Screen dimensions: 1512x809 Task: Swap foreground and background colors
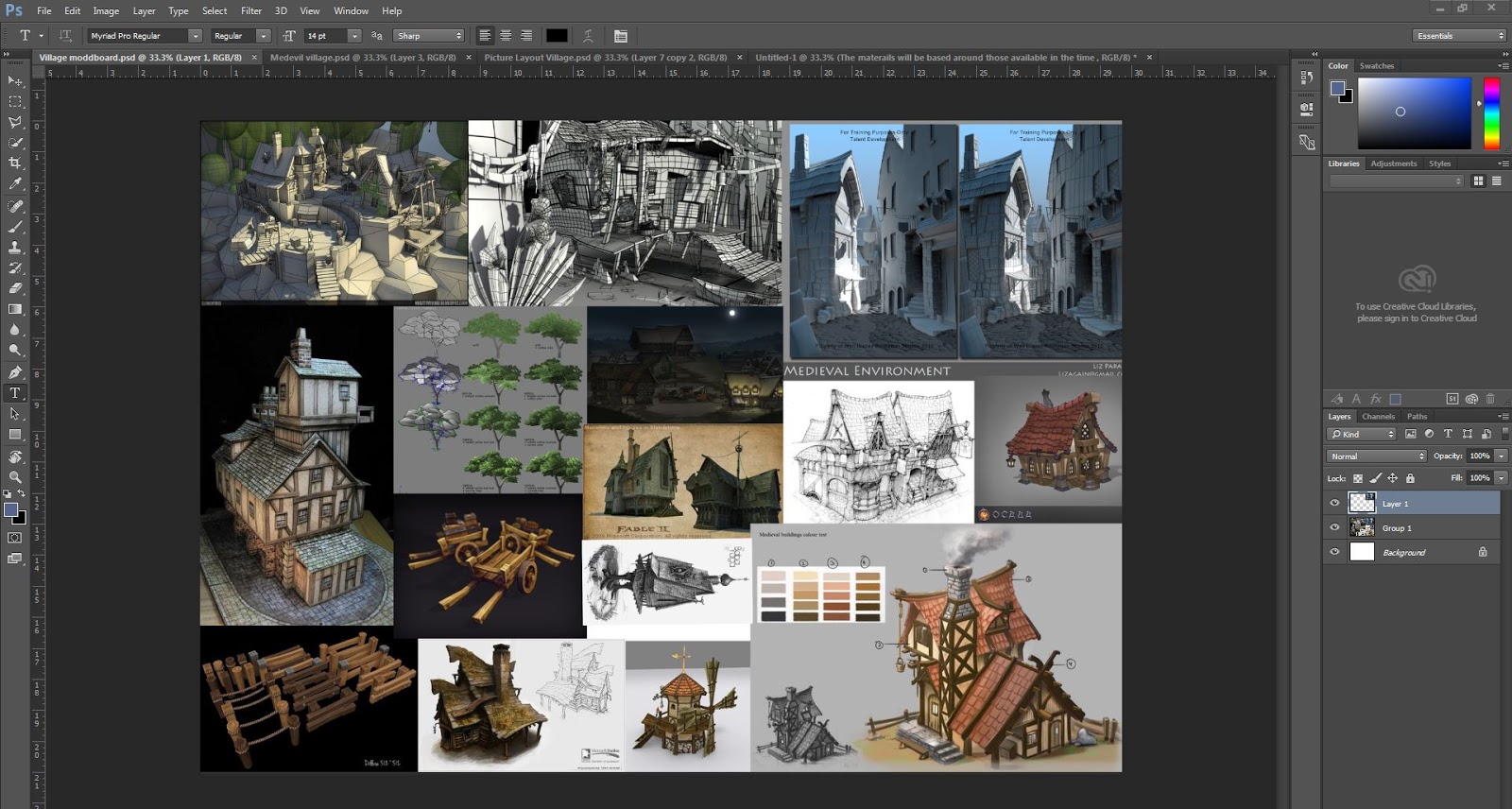[22, 494]
